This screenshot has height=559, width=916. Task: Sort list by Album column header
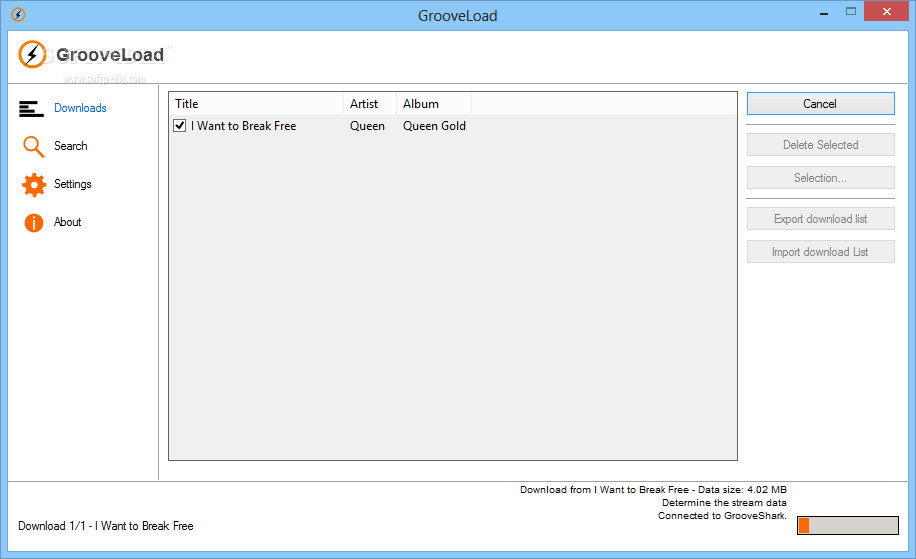tap(433, 104)
